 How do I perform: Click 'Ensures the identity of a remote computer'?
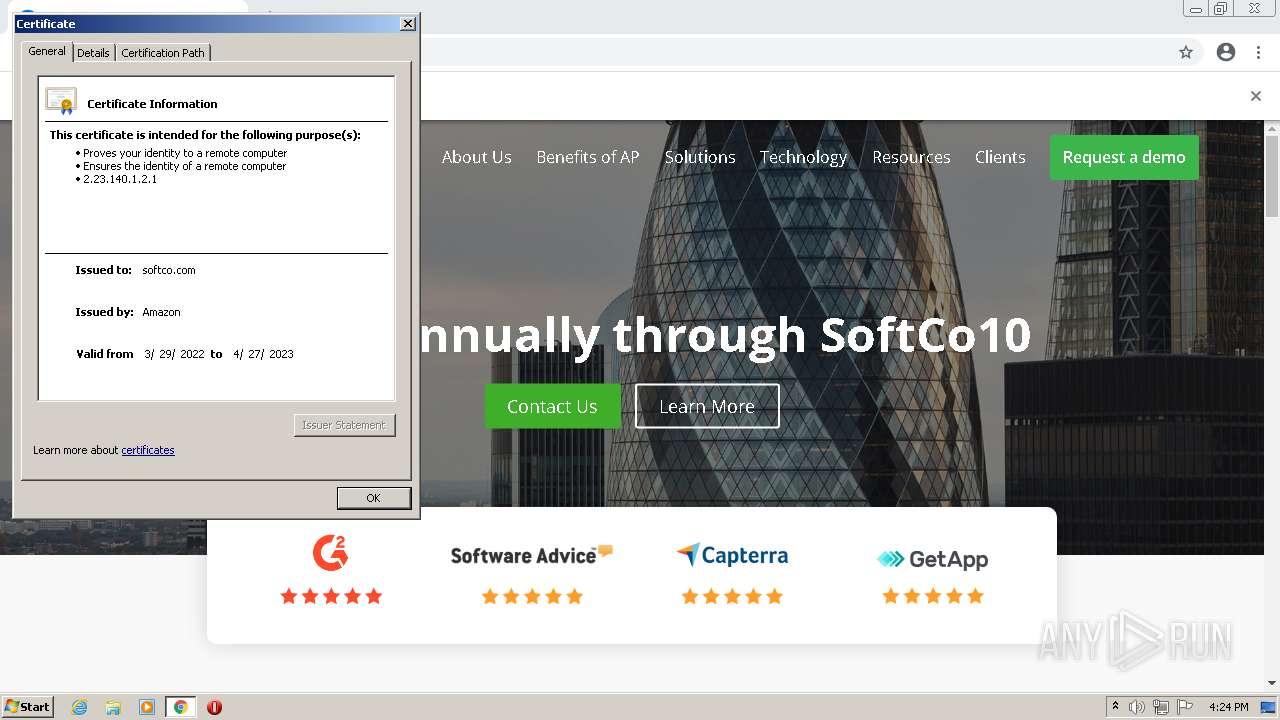(184, 166)
